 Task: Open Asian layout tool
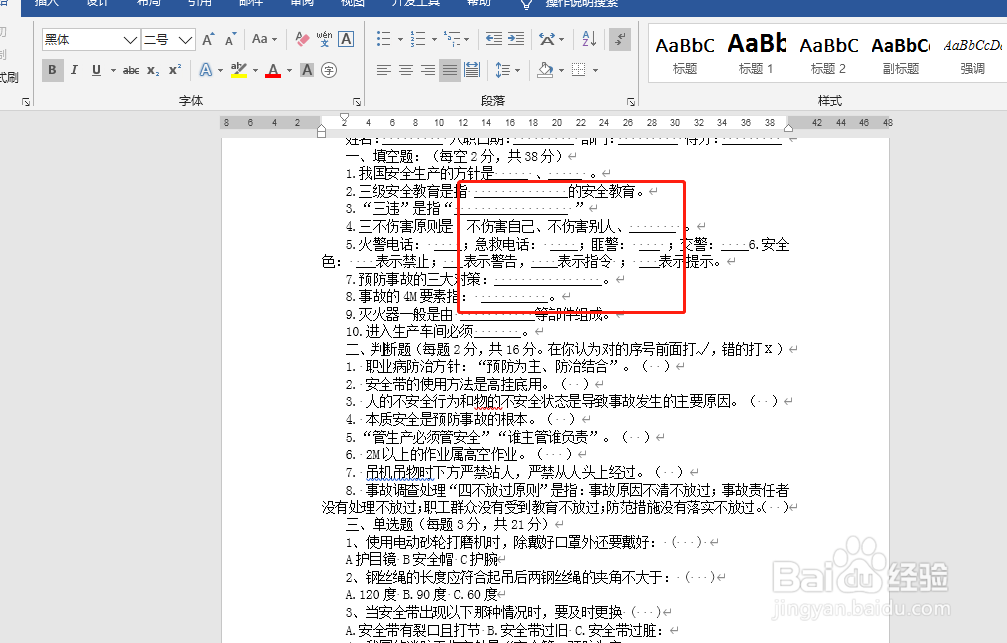pyautogui.click(x=547, y=39)
